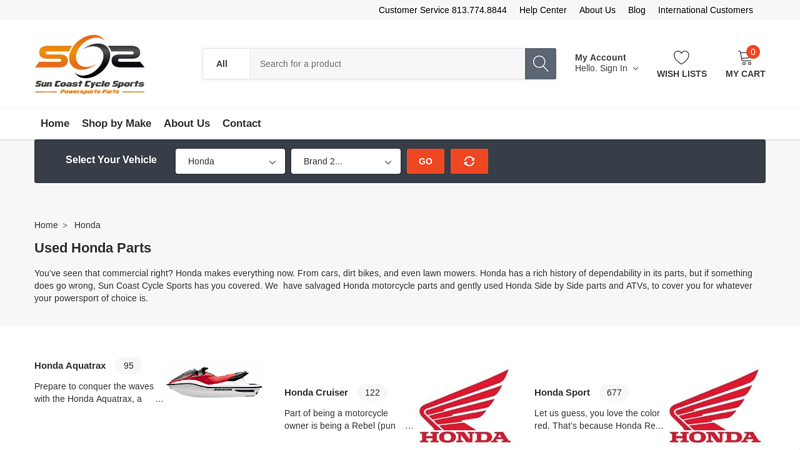Open the Help Center link
Viewport: 800px width, 450px height.
click(542, 10)
